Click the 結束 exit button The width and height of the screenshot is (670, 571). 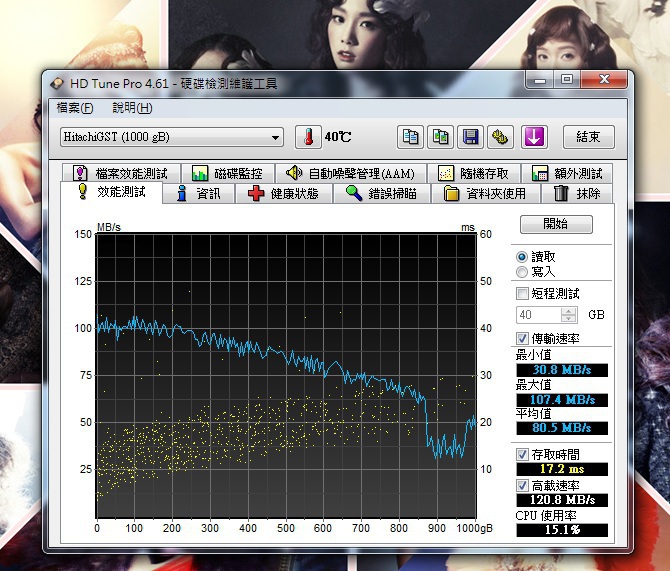click(589, 137)
